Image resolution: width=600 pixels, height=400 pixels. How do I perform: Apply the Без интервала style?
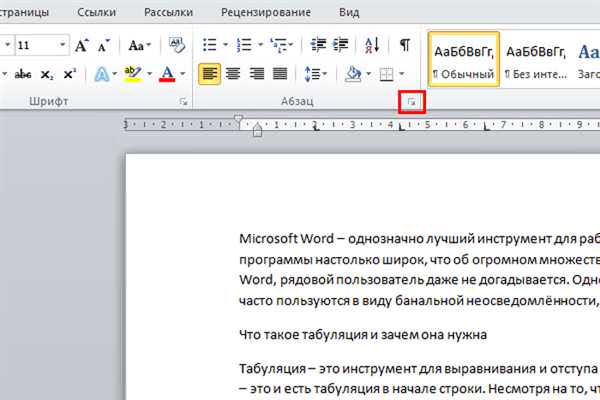535,59
